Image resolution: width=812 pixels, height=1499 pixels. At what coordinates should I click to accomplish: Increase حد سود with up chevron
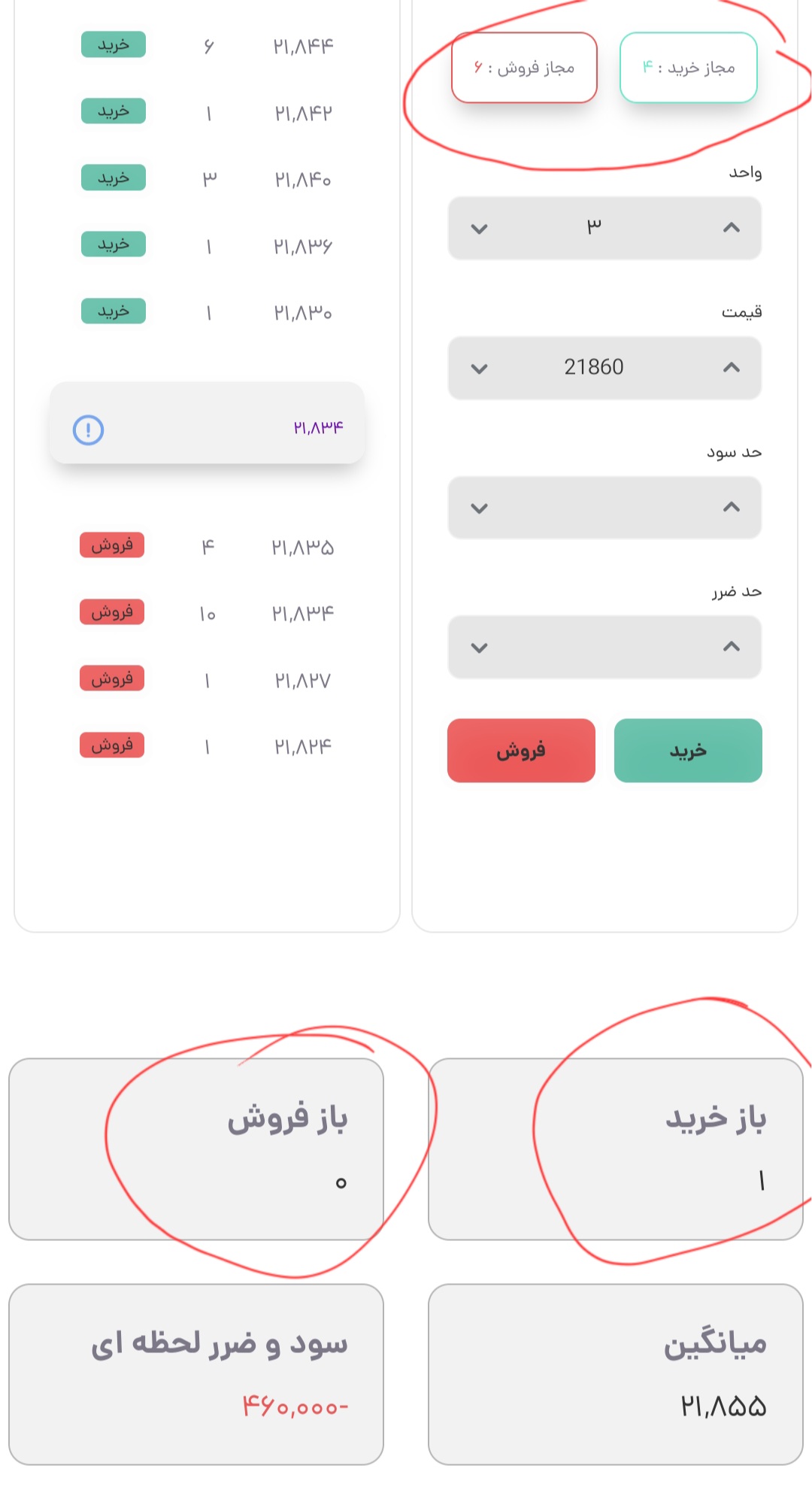coord(731,508)
